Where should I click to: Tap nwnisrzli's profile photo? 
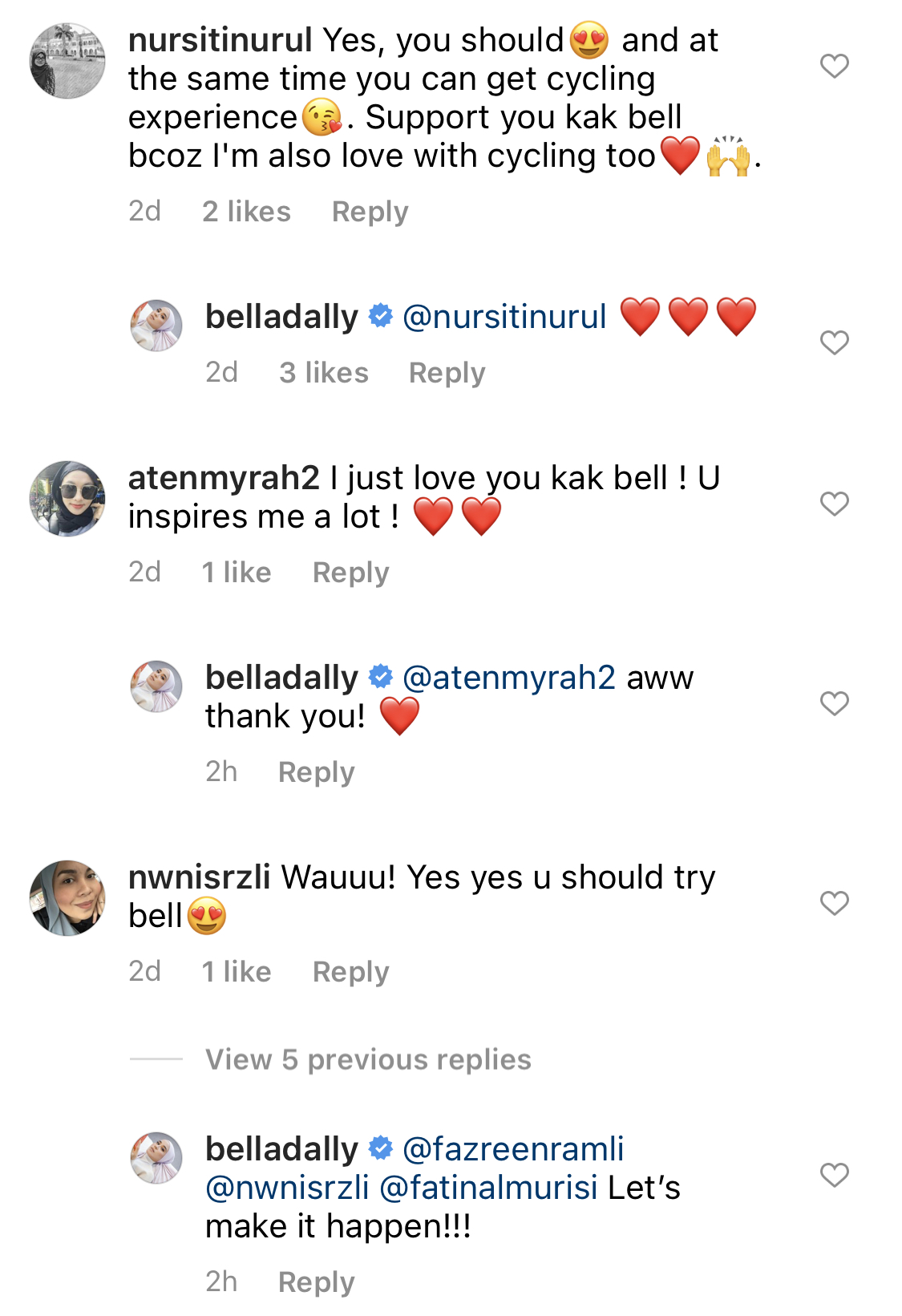pyautogui.click(x=67, y=898)
